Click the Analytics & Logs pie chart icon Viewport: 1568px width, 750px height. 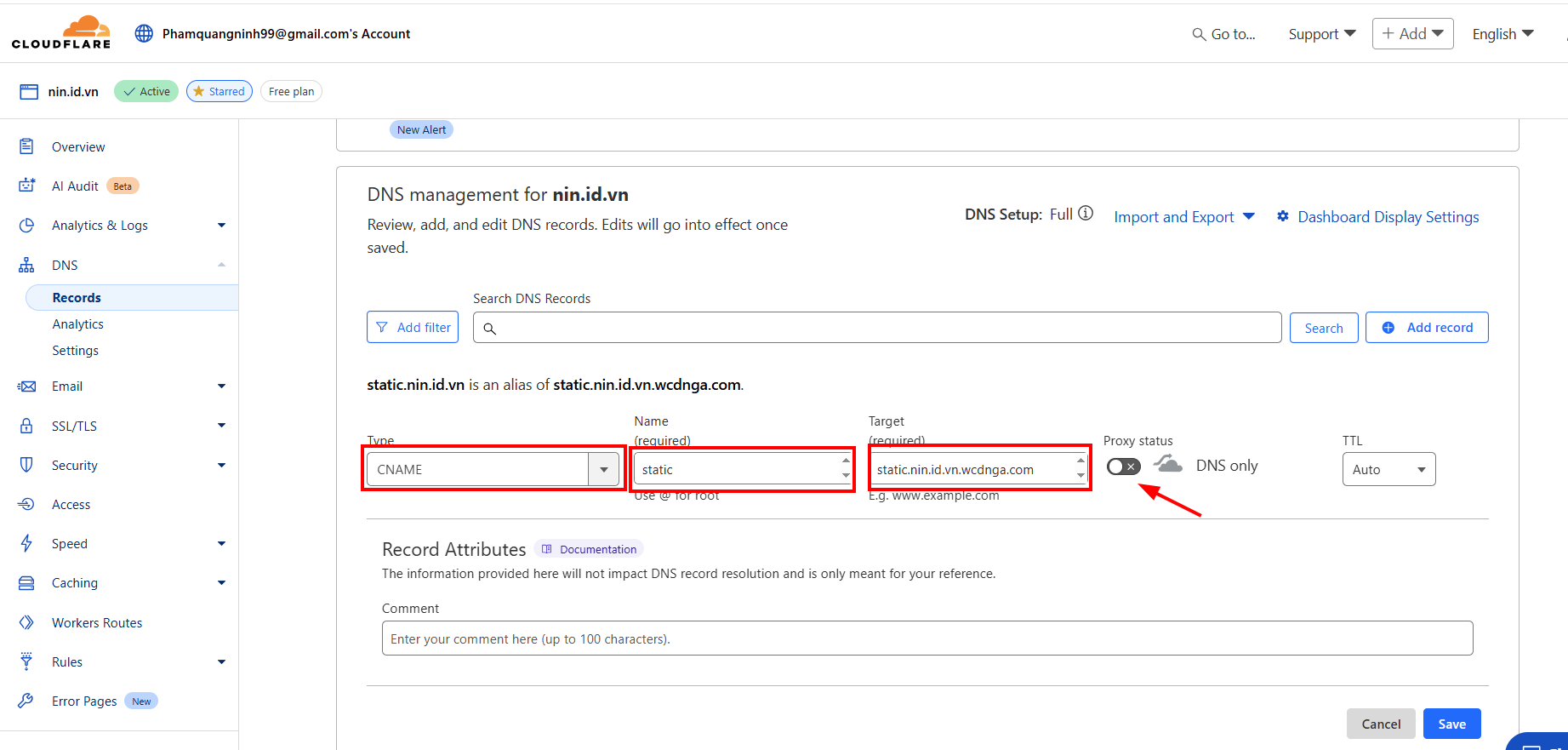coord(26,226)
